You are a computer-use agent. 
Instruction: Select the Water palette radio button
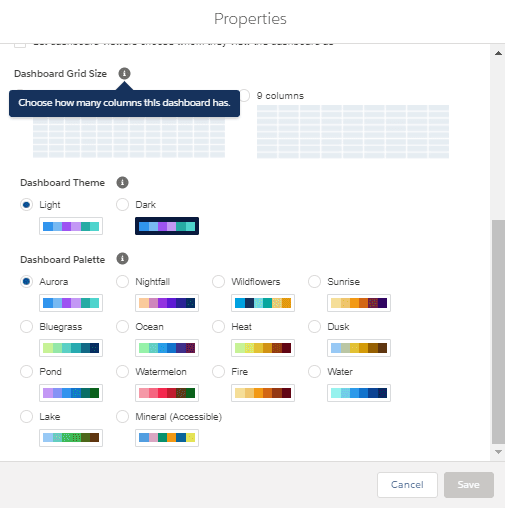(314, 372)
